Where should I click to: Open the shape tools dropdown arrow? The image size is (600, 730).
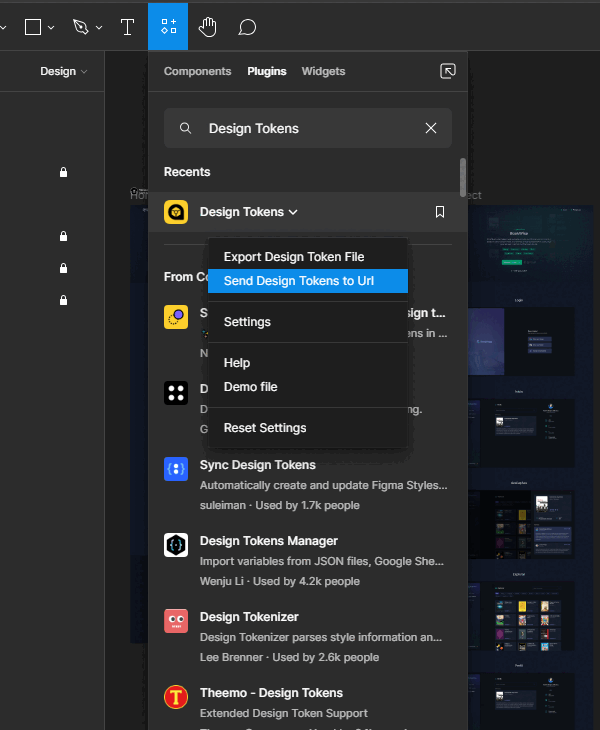click(x=51, y=27)
